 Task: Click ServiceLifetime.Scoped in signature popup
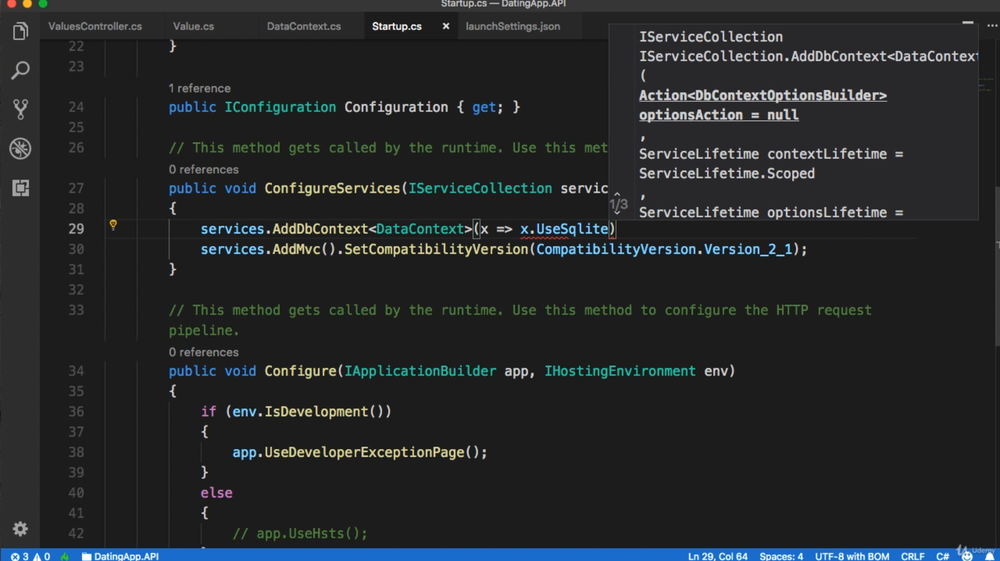point(727,173)
